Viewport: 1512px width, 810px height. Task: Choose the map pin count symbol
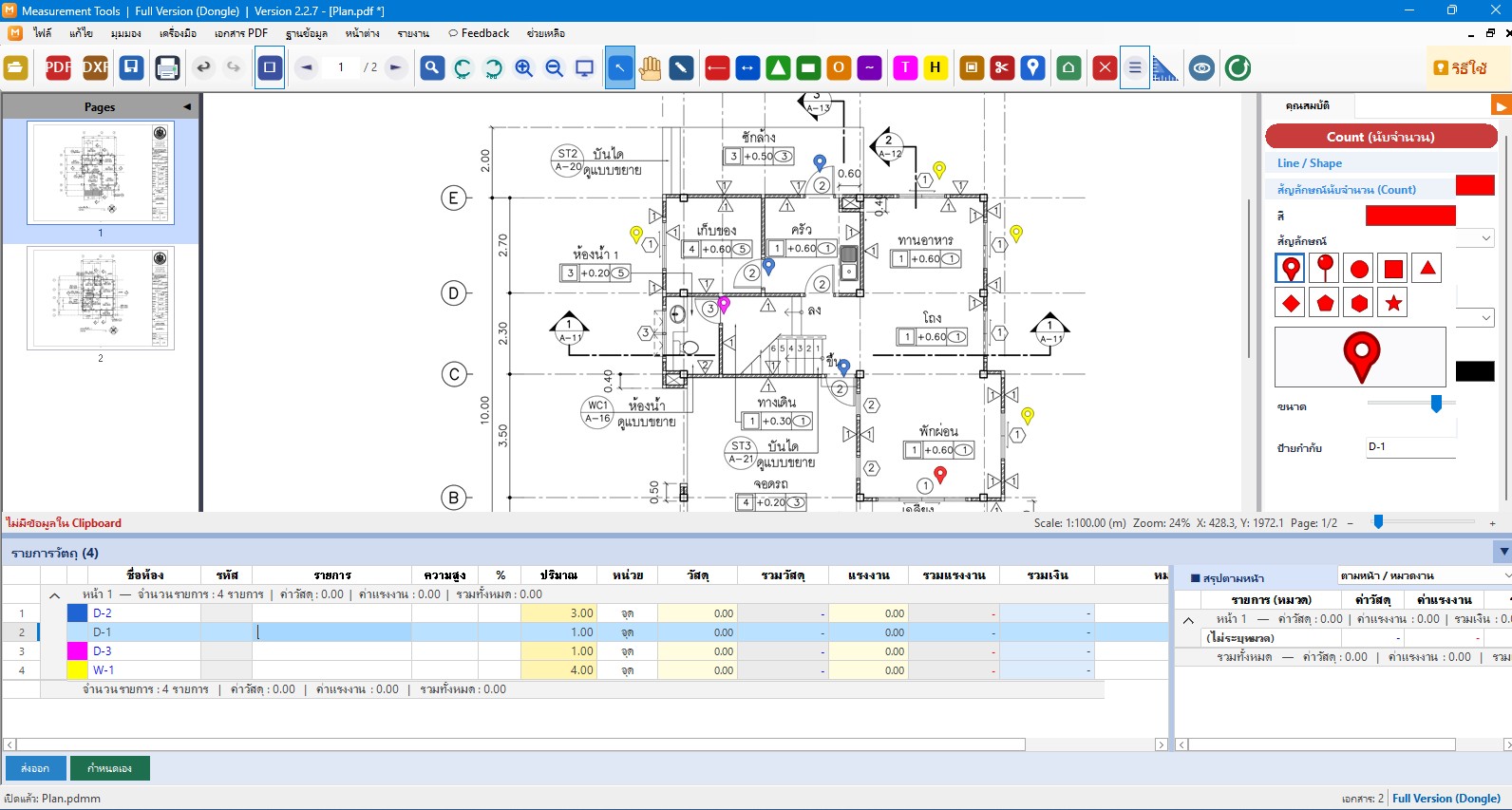(x=1291, y=269)
